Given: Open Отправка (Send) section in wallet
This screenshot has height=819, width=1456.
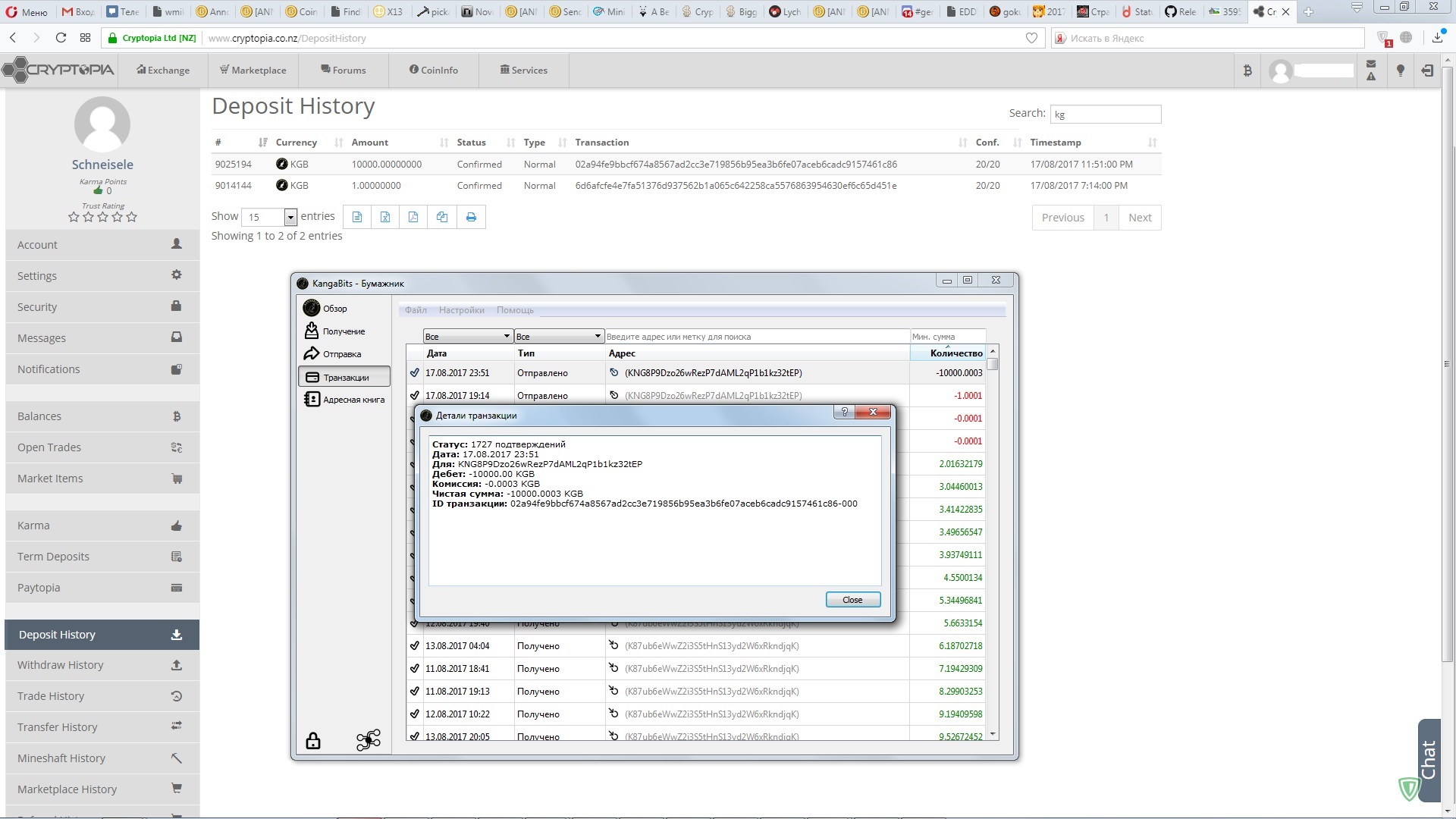Looking at the screenshot, I should click(x=342, y=354).
